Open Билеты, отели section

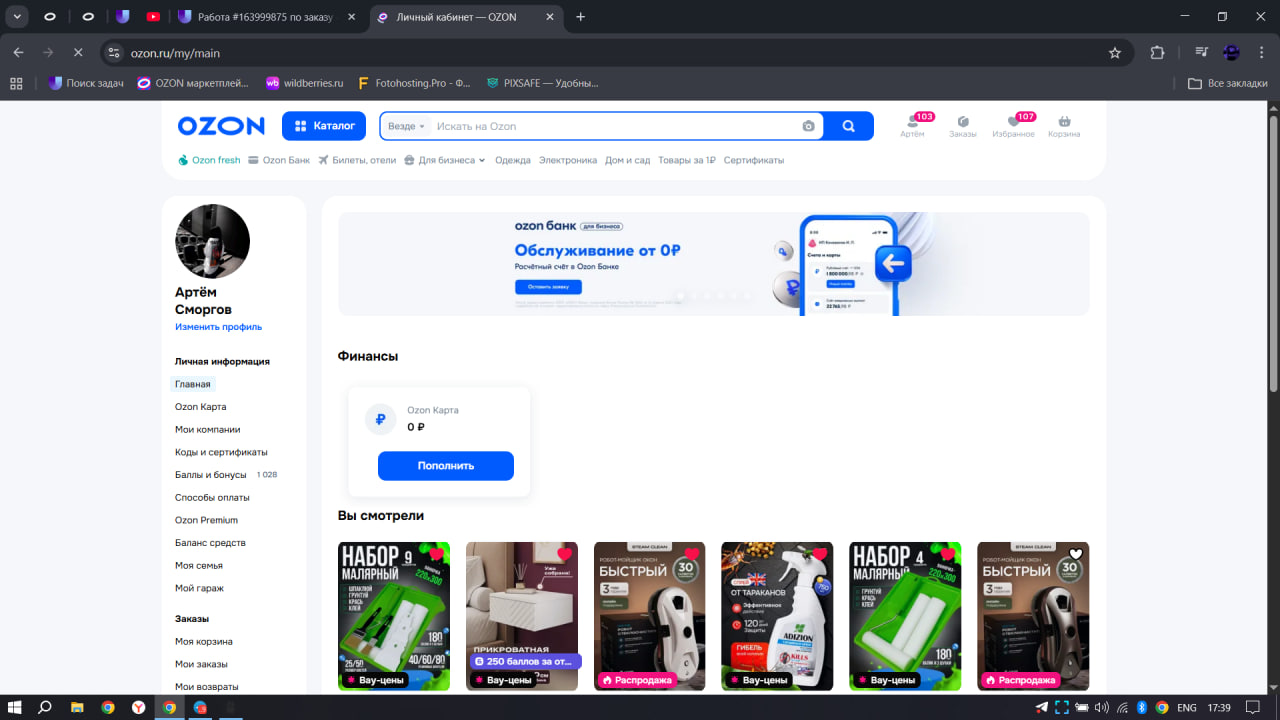click(x=357, y=160)
